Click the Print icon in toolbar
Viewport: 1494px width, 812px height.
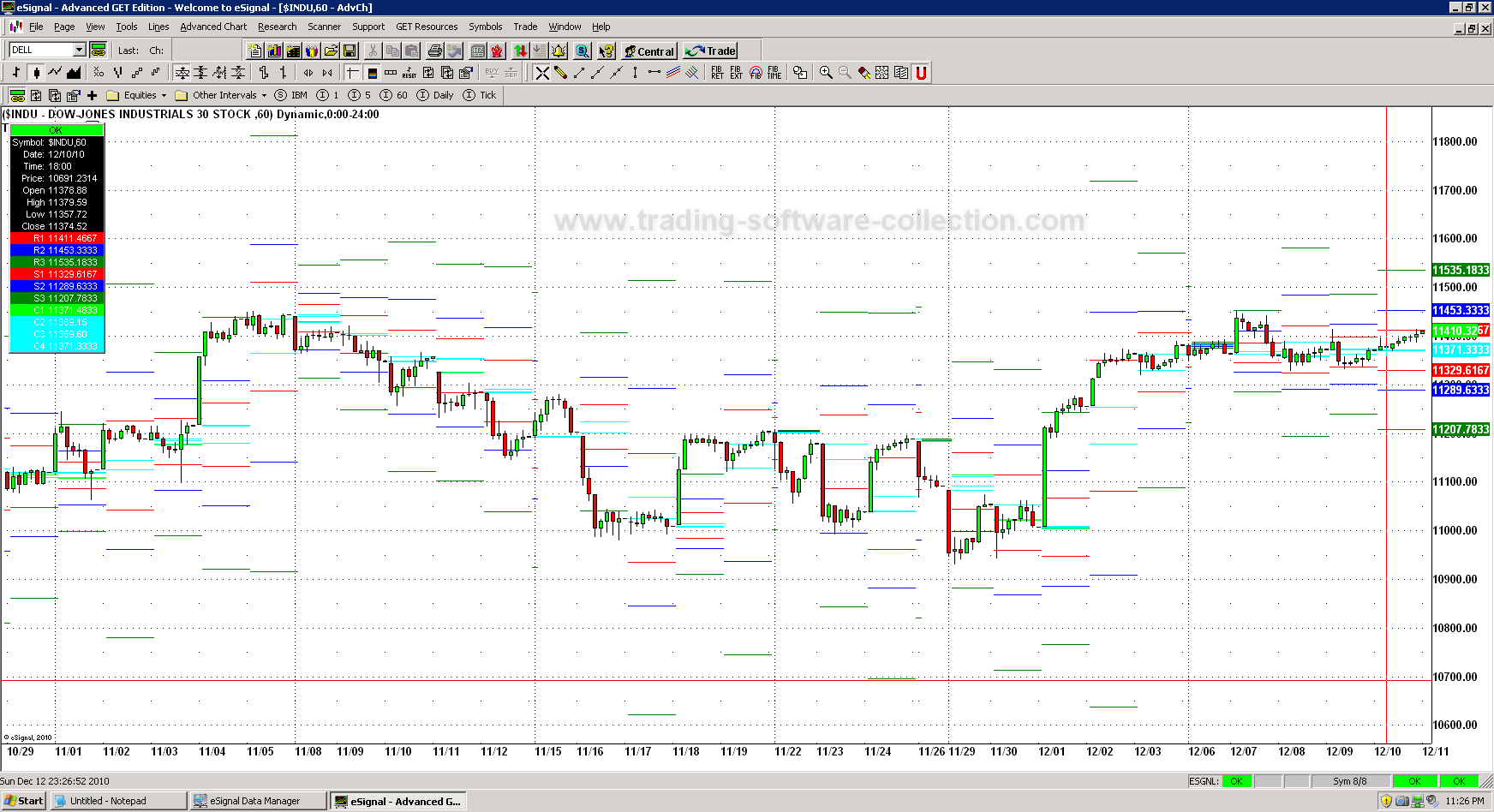pos(434,51)
